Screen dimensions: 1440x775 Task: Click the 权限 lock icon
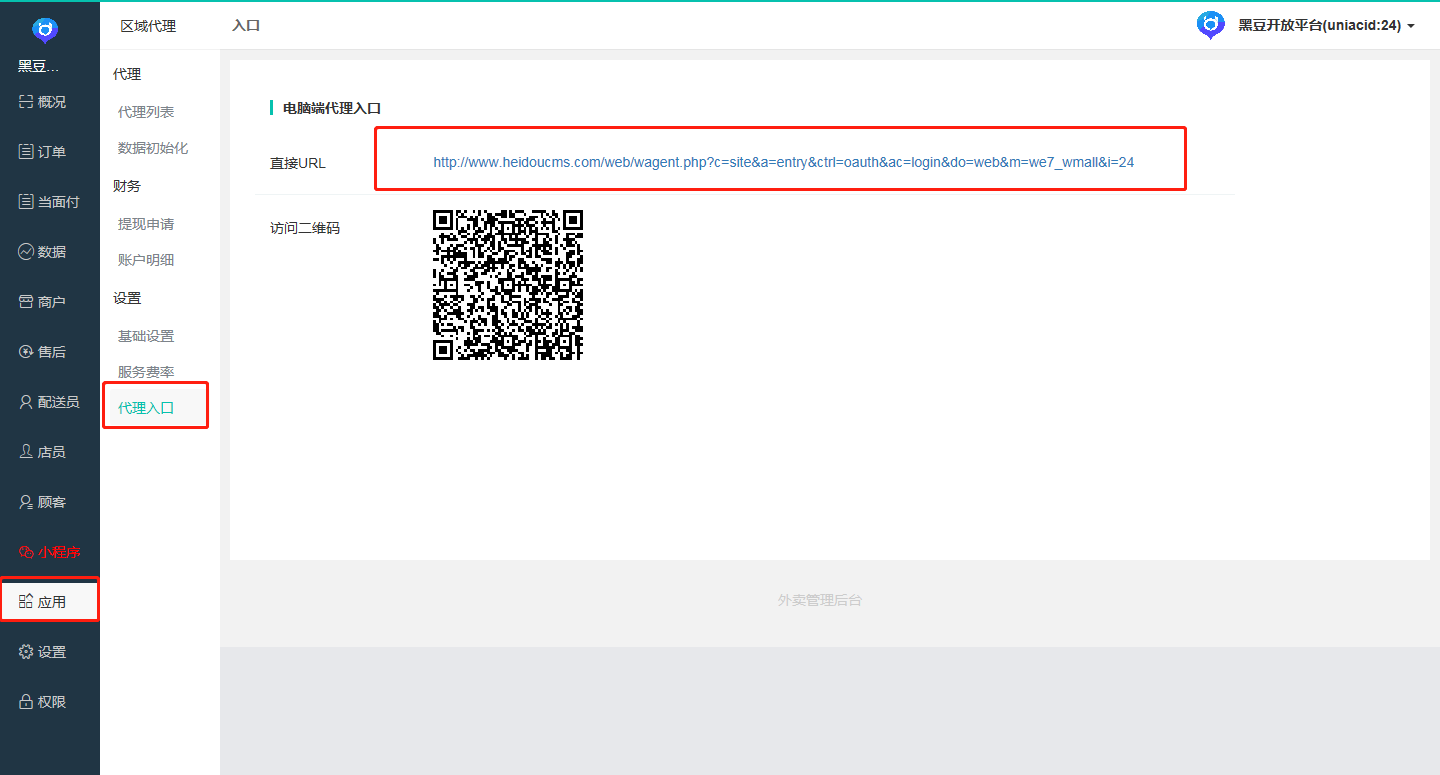(x=26, y=702)
